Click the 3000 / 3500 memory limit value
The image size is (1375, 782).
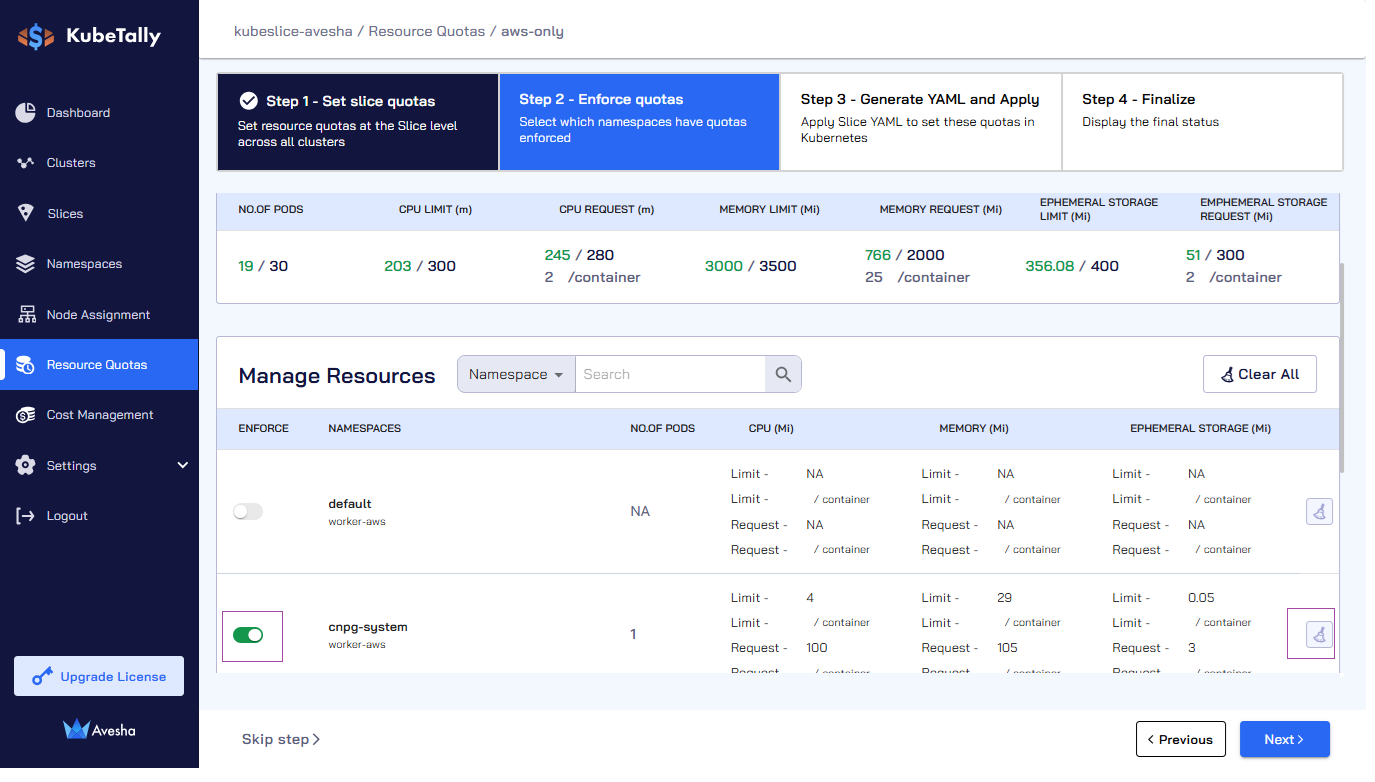[751, 266]
